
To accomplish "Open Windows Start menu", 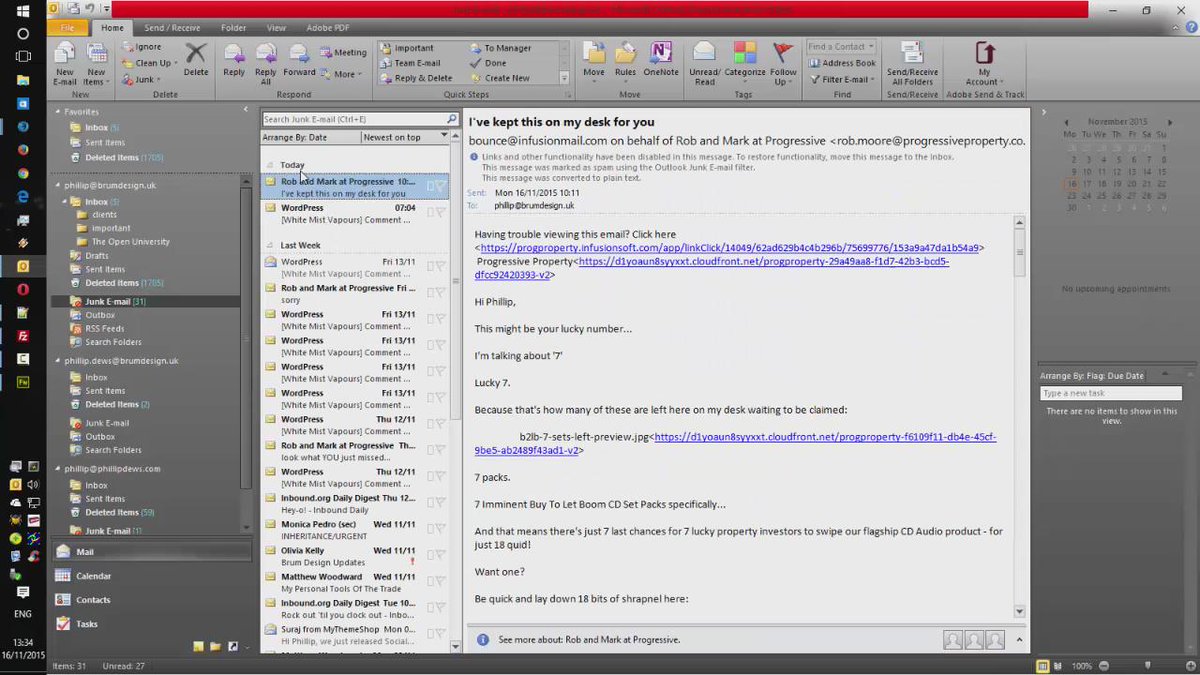I will (x=23, y=9).
